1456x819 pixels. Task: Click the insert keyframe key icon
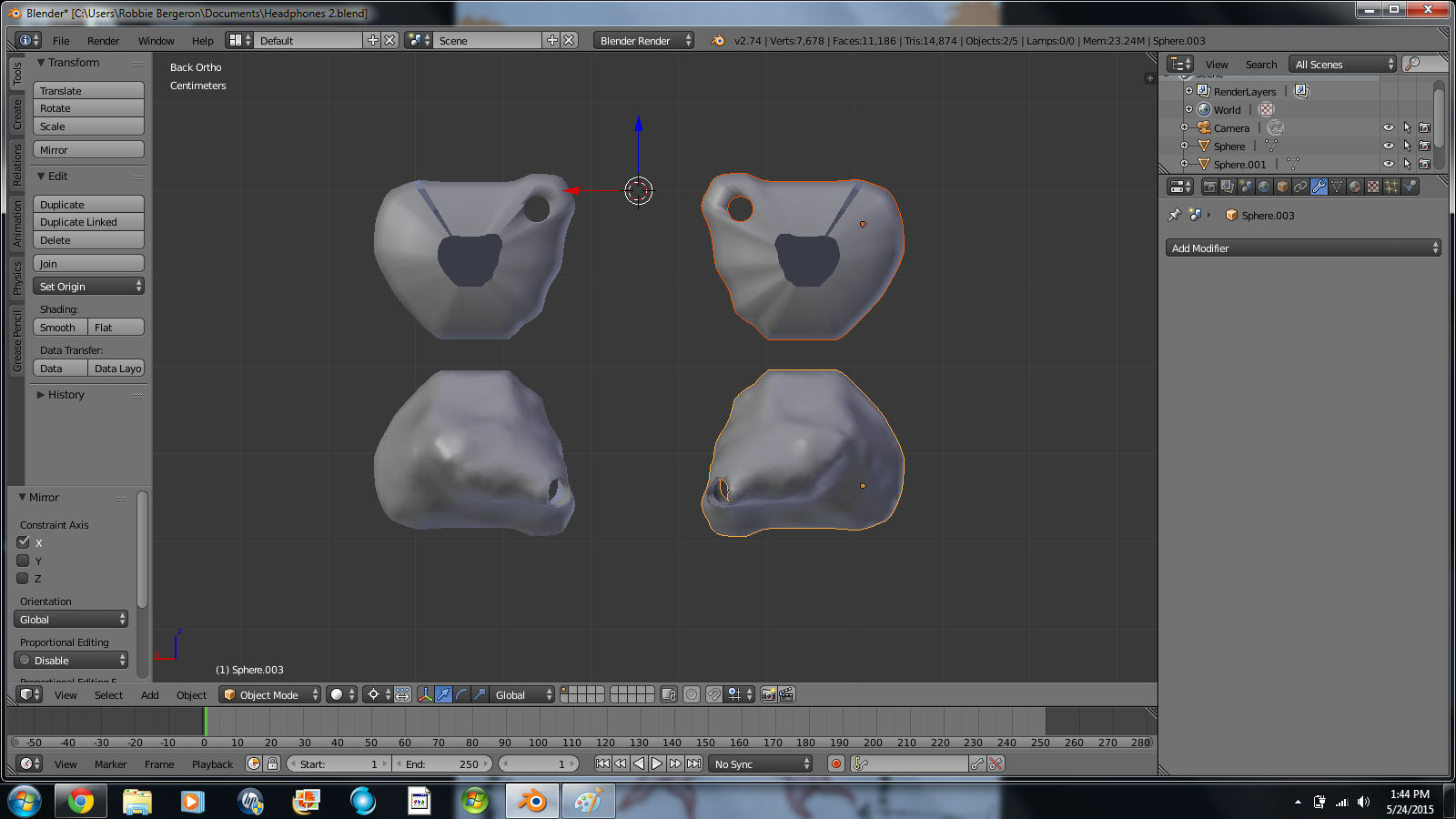pyautogui.click(x=976, y=763)
